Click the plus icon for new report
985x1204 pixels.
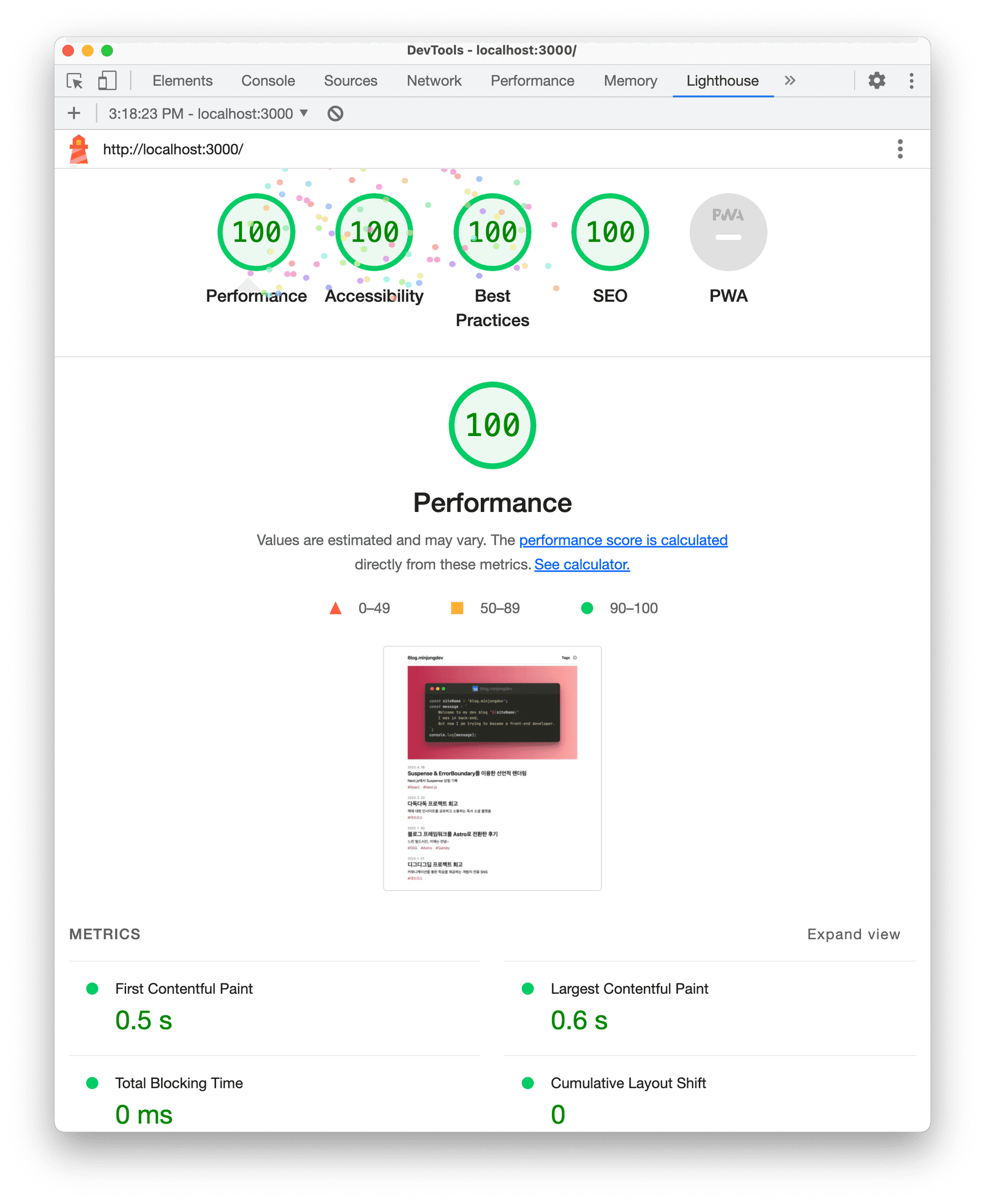coord(74,113)
